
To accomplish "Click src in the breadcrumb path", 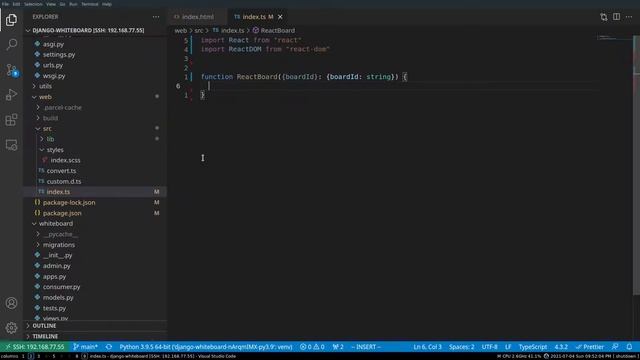I will coord(199,31).
